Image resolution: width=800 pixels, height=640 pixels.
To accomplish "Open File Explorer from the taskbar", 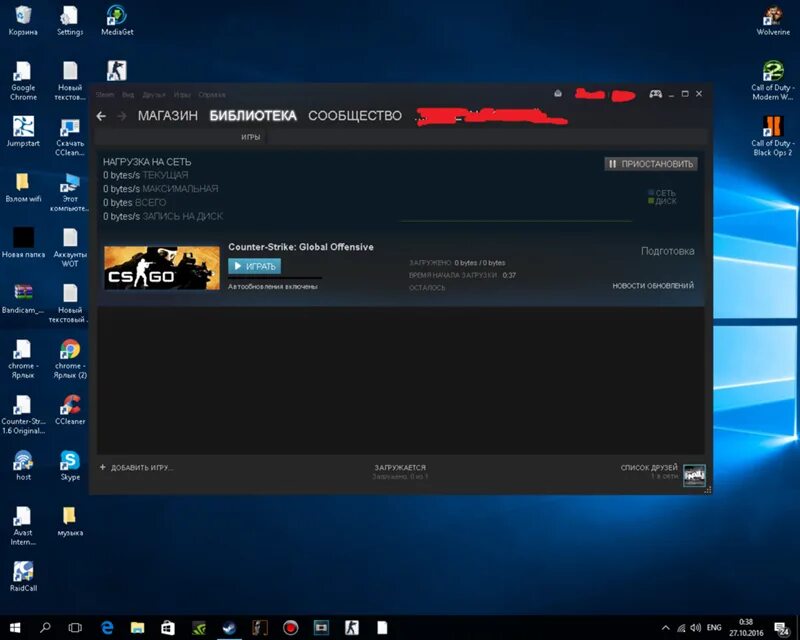I will pos(137,628).
